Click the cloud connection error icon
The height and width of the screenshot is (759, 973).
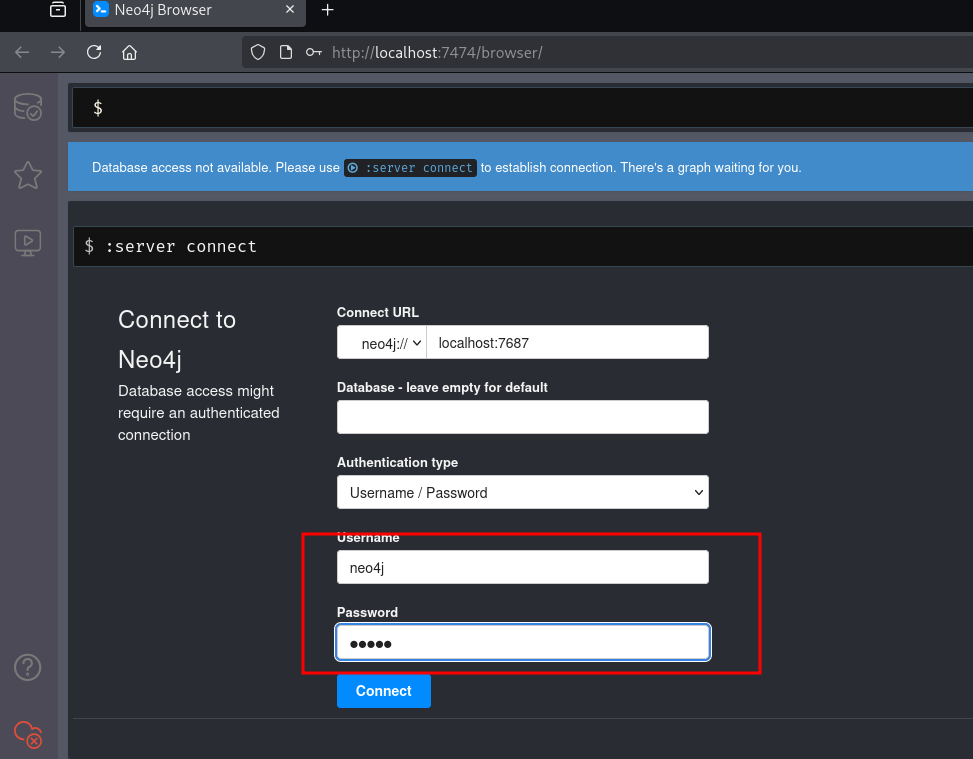pos(28,734)
